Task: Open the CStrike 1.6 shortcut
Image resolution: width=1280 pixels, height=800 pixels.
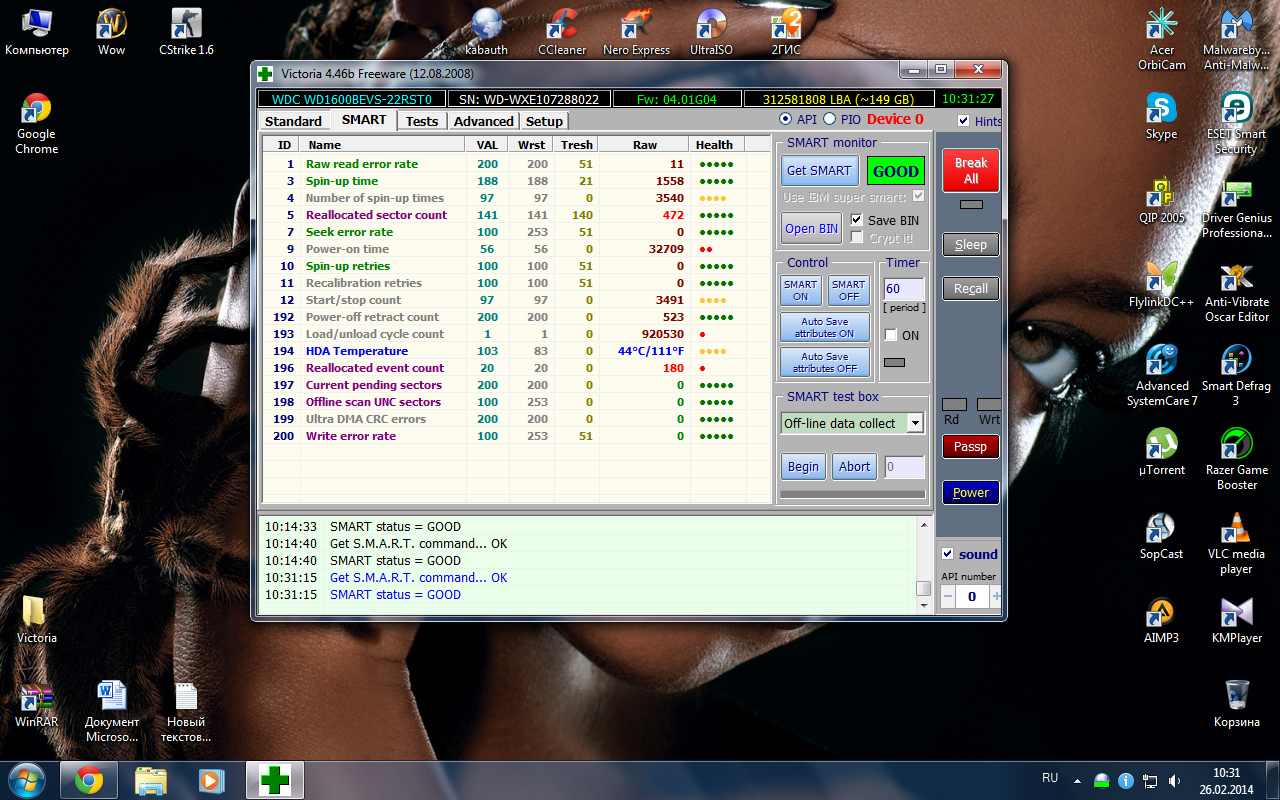Action: (x=186, y=32)
